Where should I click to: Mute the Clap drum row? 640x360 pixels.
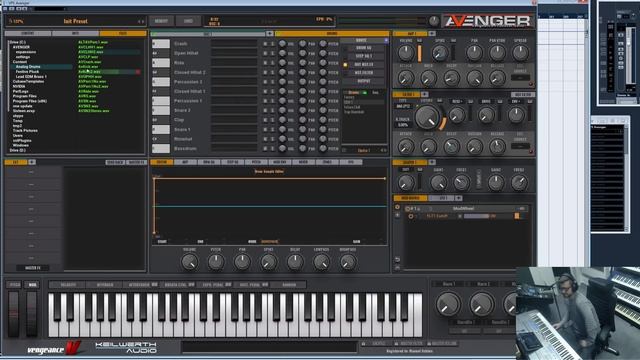(265, 120)
